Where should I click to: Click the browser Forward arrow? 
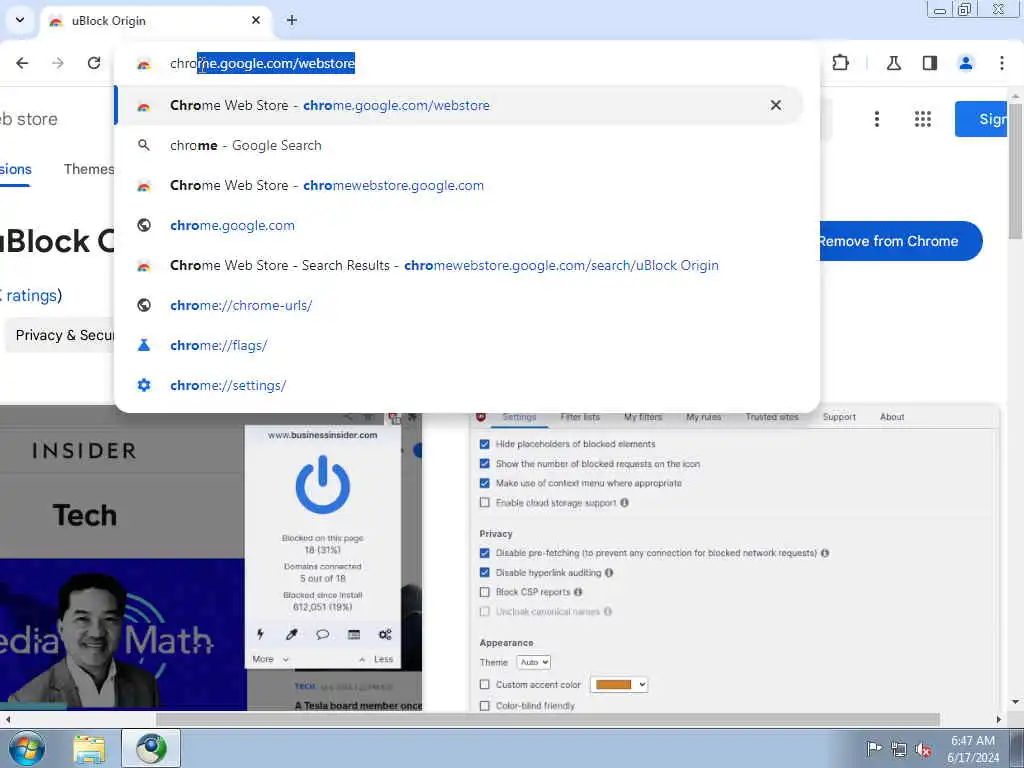(x=58, y=63)
